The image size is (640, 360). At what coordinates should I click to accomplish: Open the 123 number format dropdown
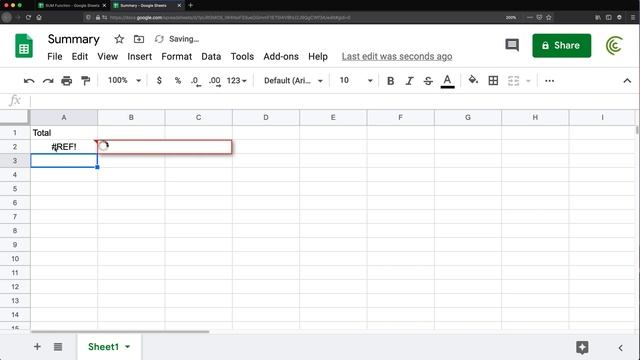(x=237, y=81)
